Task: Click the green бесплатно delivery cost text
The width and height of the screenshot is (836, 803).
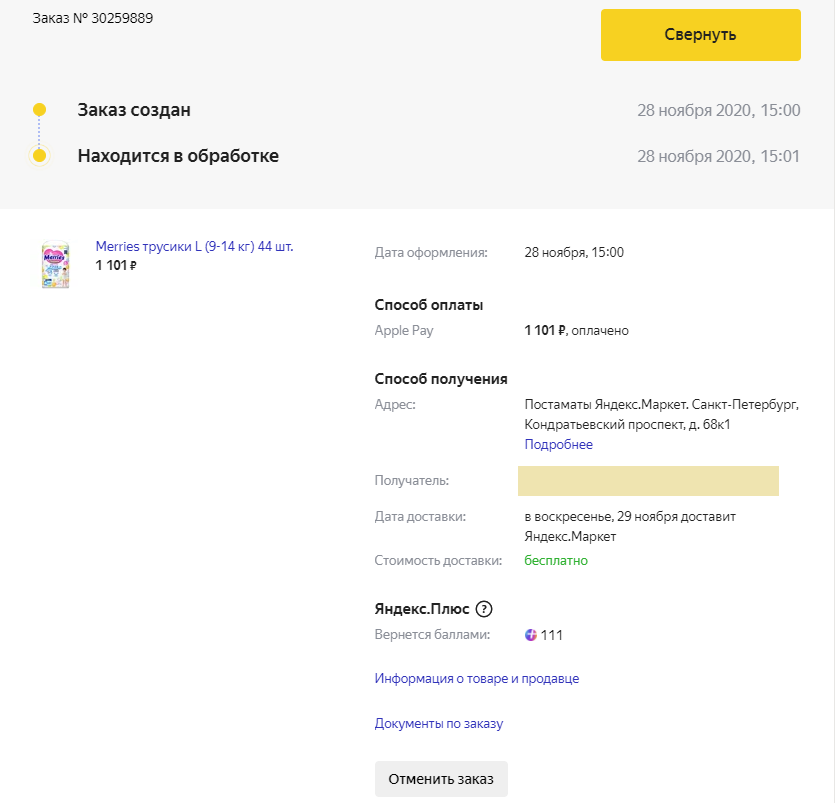Action: tap(556, 561)
